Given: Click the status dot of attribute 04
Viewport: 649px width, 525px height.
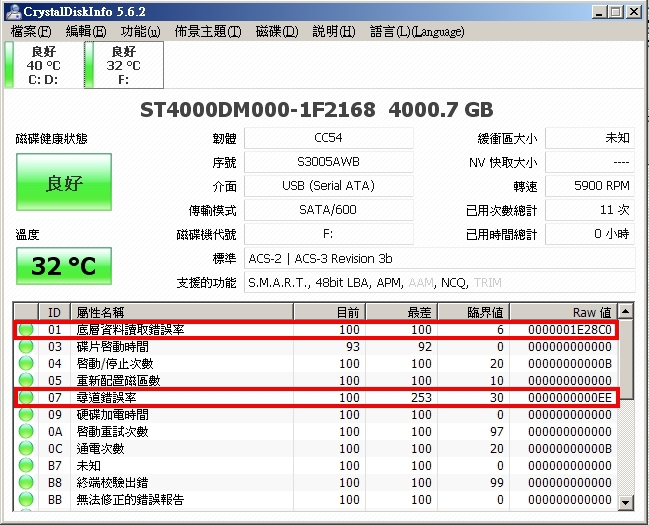Looking at the screenshot, I should pyautogui.click(x=26, y=364).
